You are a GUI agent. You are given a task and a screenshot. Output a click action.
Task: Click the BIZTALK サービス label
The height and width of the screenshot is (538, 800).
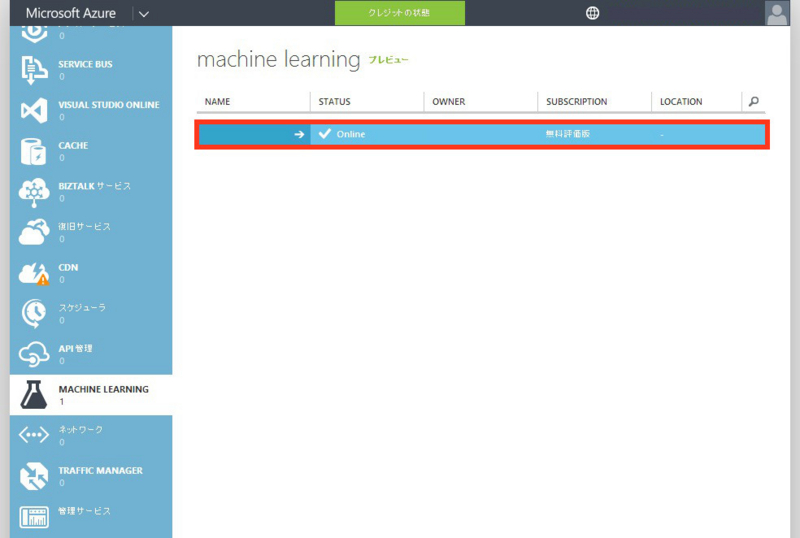(94, 186)
